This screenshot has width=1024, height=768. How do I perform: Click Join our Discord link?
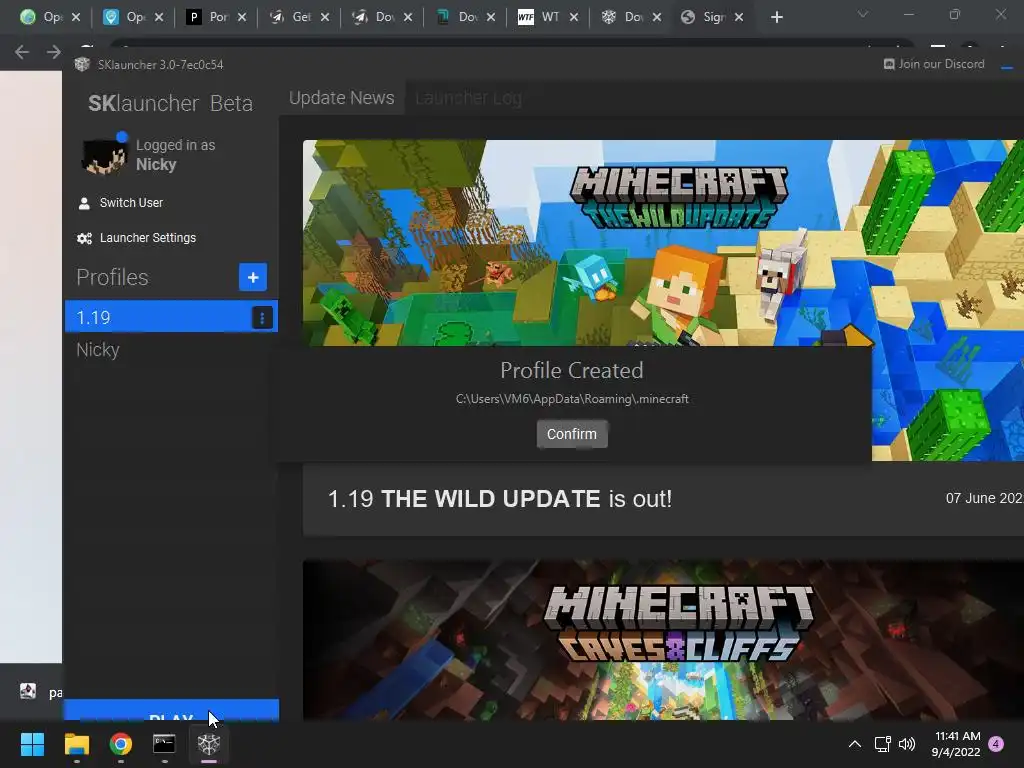pyautogui.click(x=934, y=64)
